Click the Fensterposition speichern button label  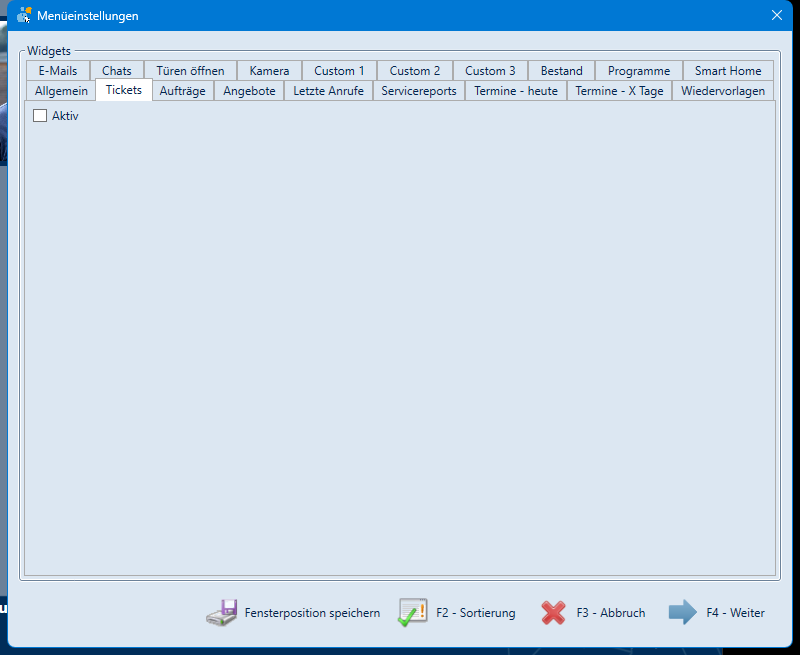click(x=312, y=613)
